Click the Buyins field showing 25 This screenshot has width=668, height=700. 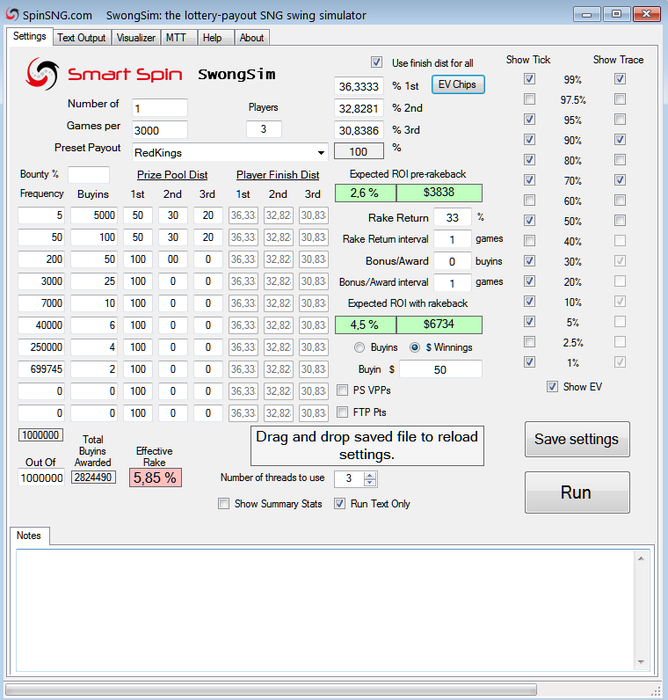(94, 281)
